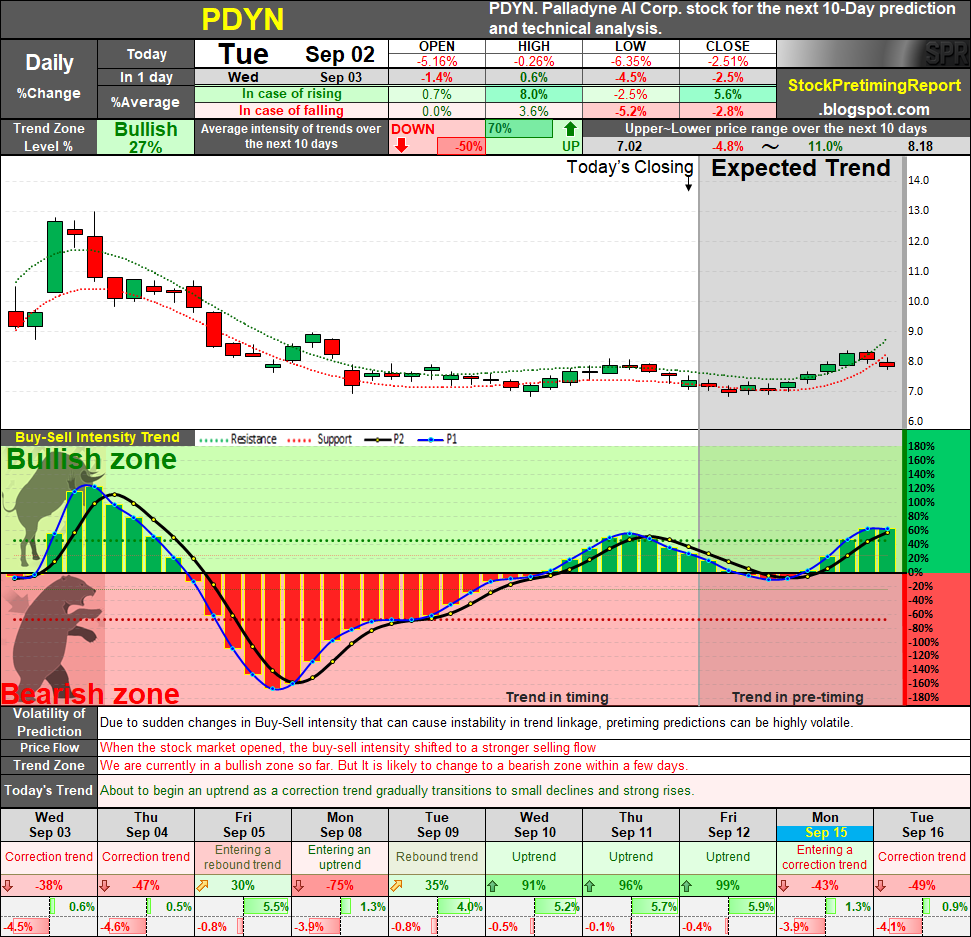Viewport: 971px width, 937px height.
Task: Click the PDYN ticker title
Action: (x=243, y=20)
